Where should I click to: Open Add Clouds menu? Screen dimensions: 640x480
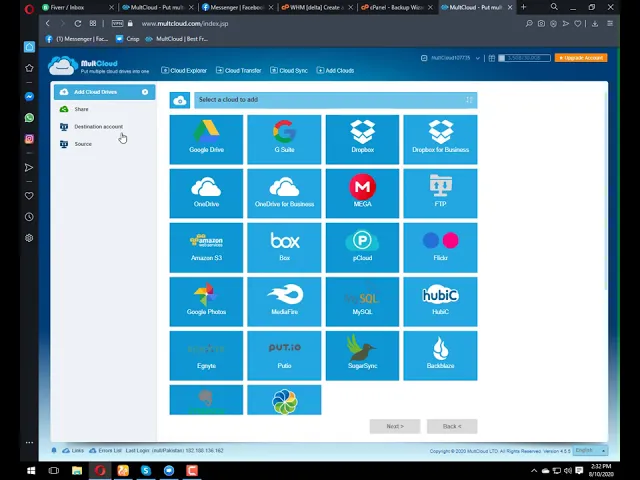coord(335,71)
